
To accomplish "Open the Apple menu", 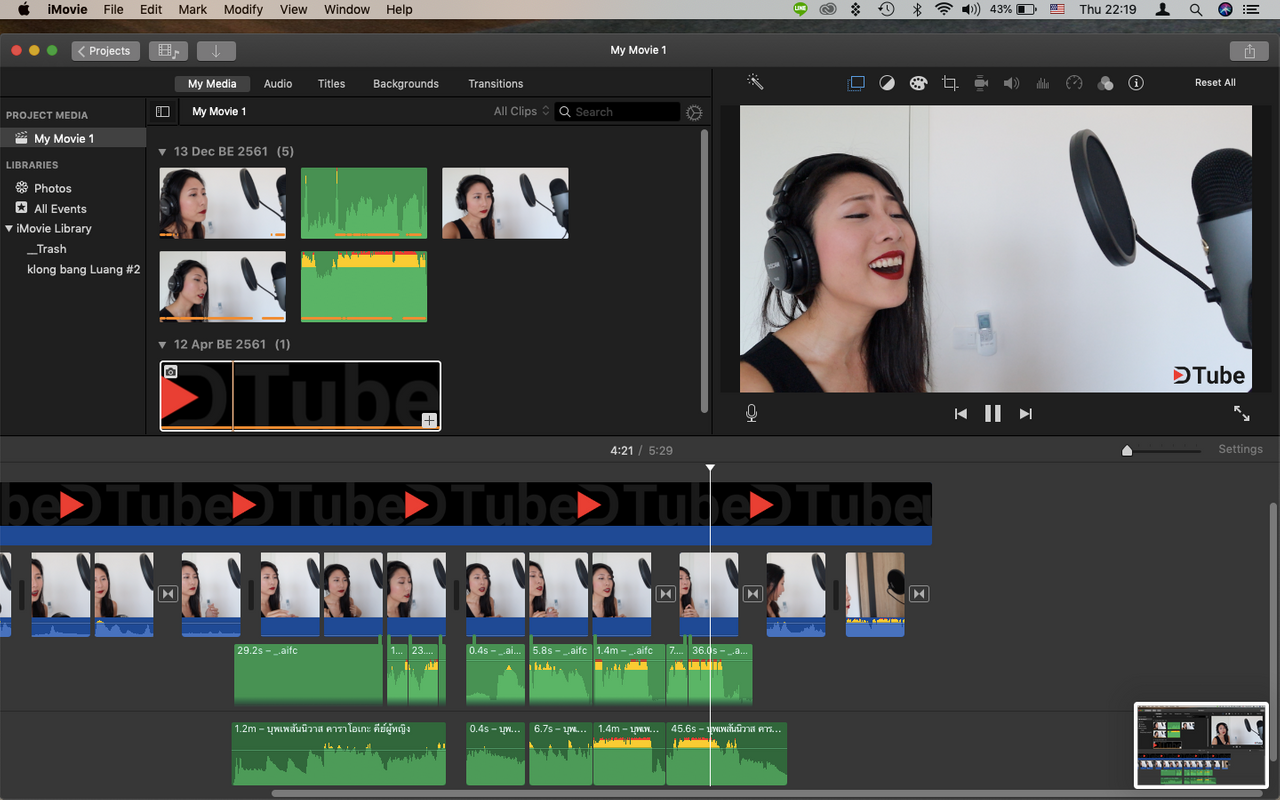I will [23, 9].
